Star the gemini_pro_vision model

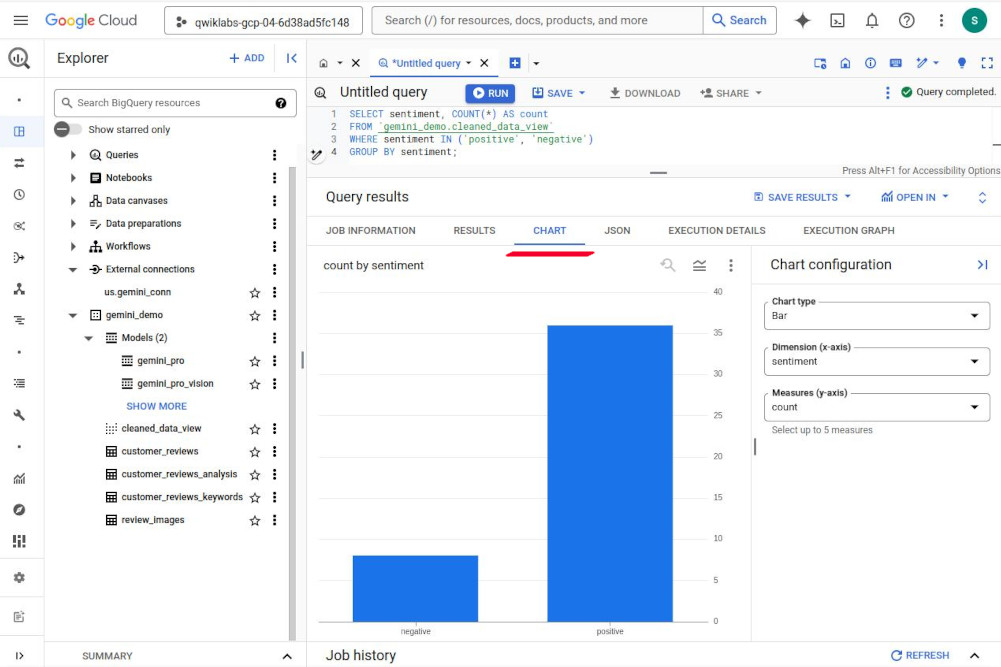255,384
